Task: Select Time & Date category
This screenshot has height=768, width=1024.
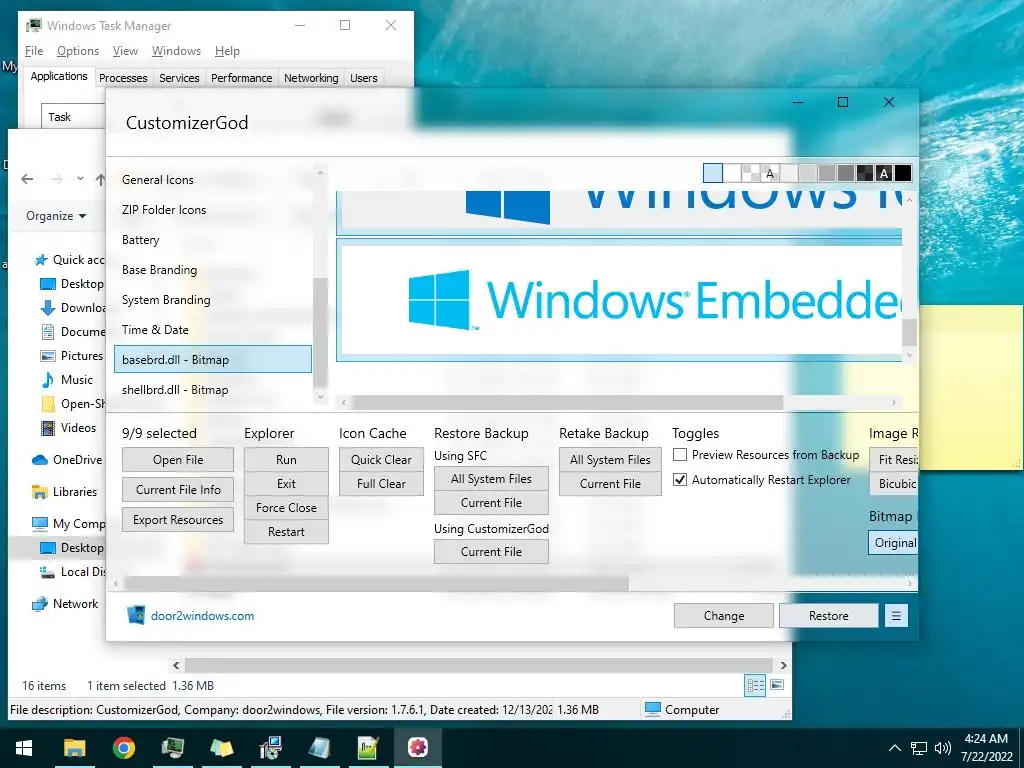Action: point(213,330)
